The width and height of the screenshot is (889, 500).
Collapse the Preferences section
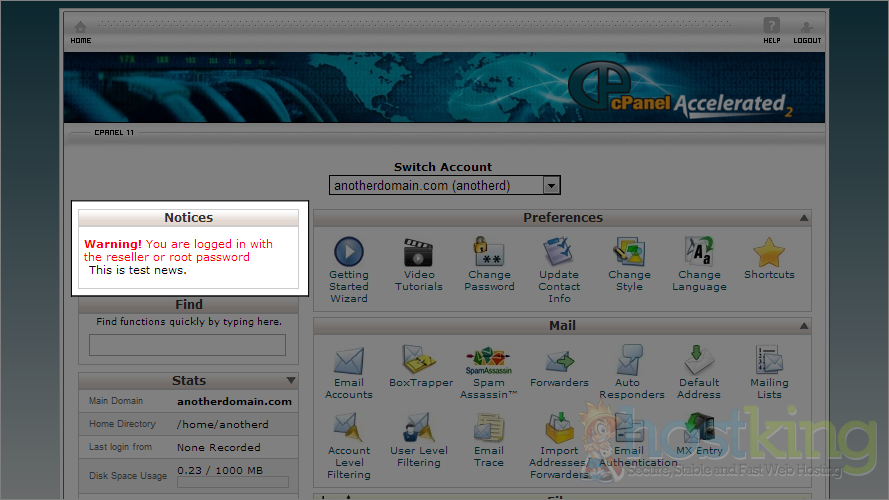804,218
